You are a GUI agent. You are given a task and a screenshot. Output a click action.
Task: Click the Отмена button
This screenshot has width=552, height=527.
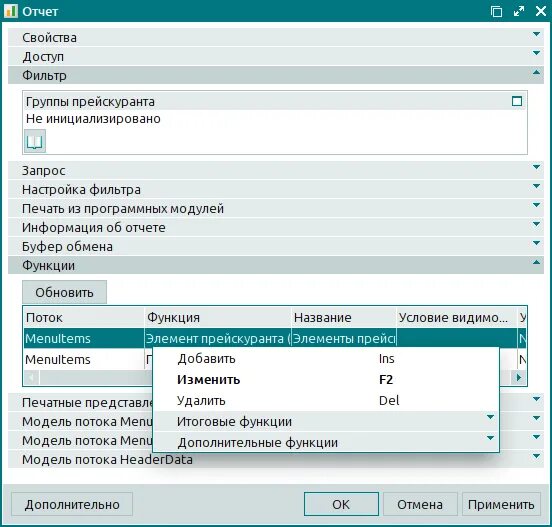420,504
